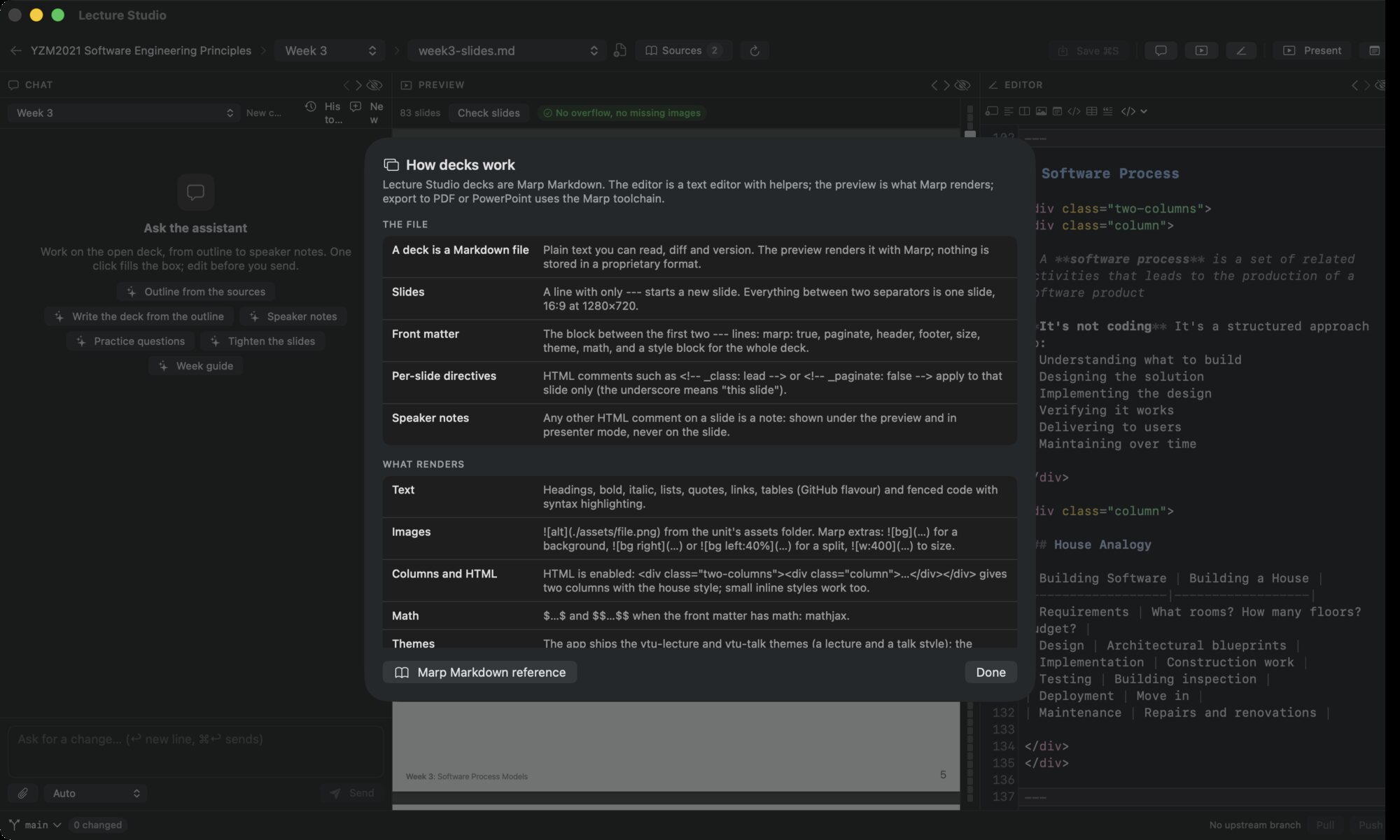Move Chat panel left with its chevron
The image size is (1400, 840).
[x=346, y=85]
